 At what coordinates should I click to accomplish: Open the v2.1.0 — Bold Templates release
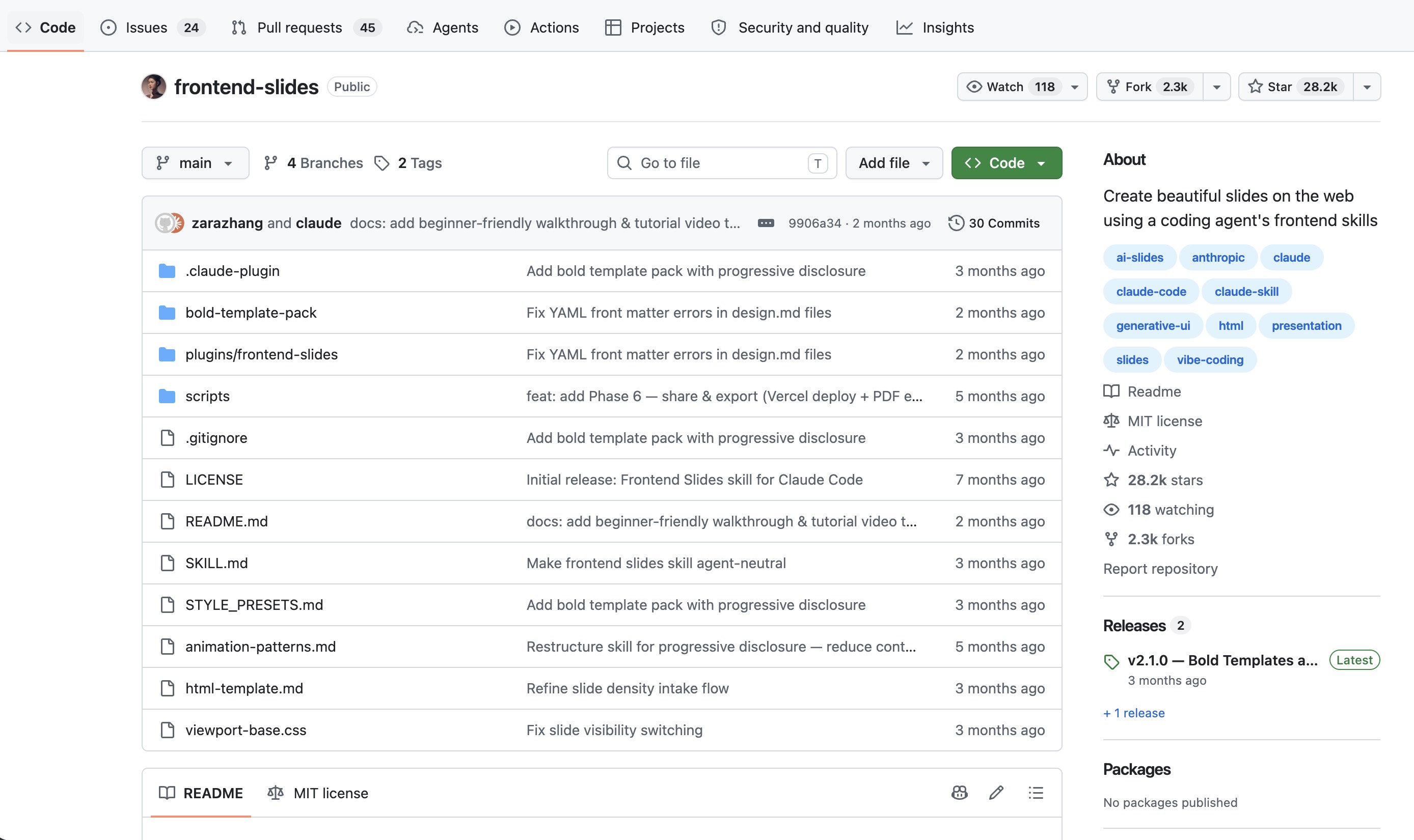point(1222,660)
